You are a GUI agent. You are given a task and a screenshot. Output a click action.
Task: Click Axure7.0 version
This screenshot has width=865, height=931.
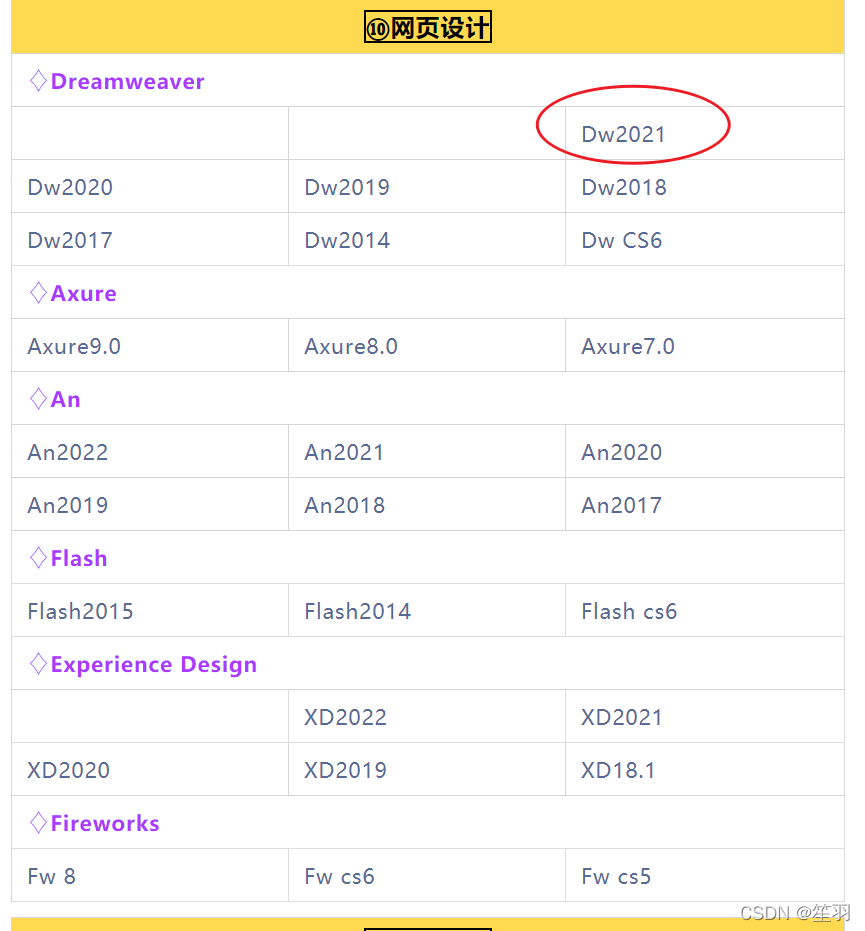(628, 346)
